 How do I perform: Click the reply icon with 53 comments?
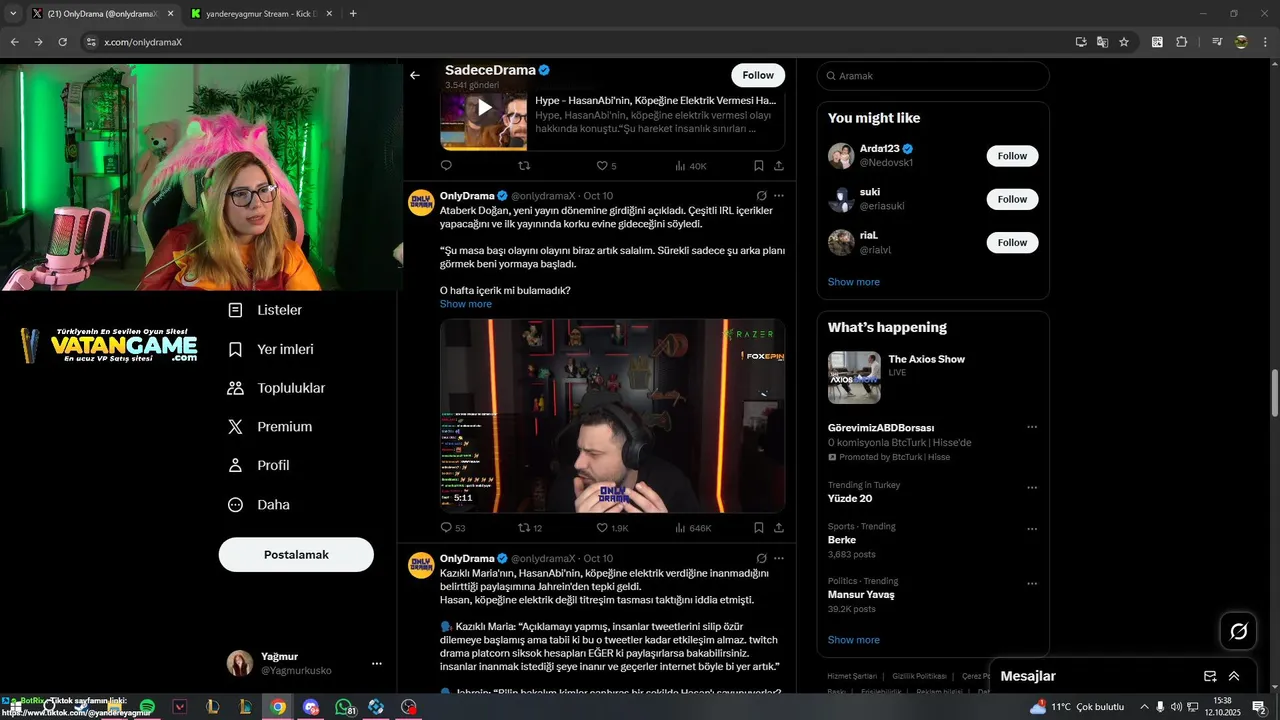(x=446, y=528)
